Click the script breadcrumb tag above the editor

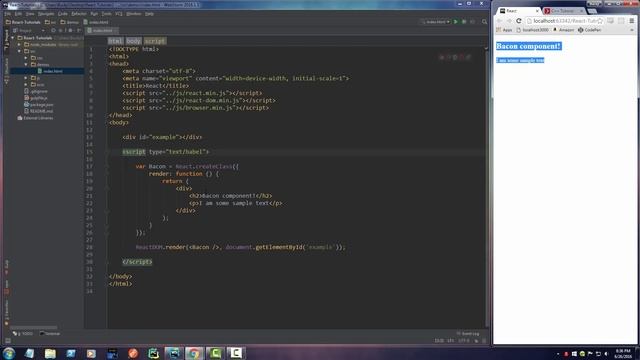click(x=155, y=41)
